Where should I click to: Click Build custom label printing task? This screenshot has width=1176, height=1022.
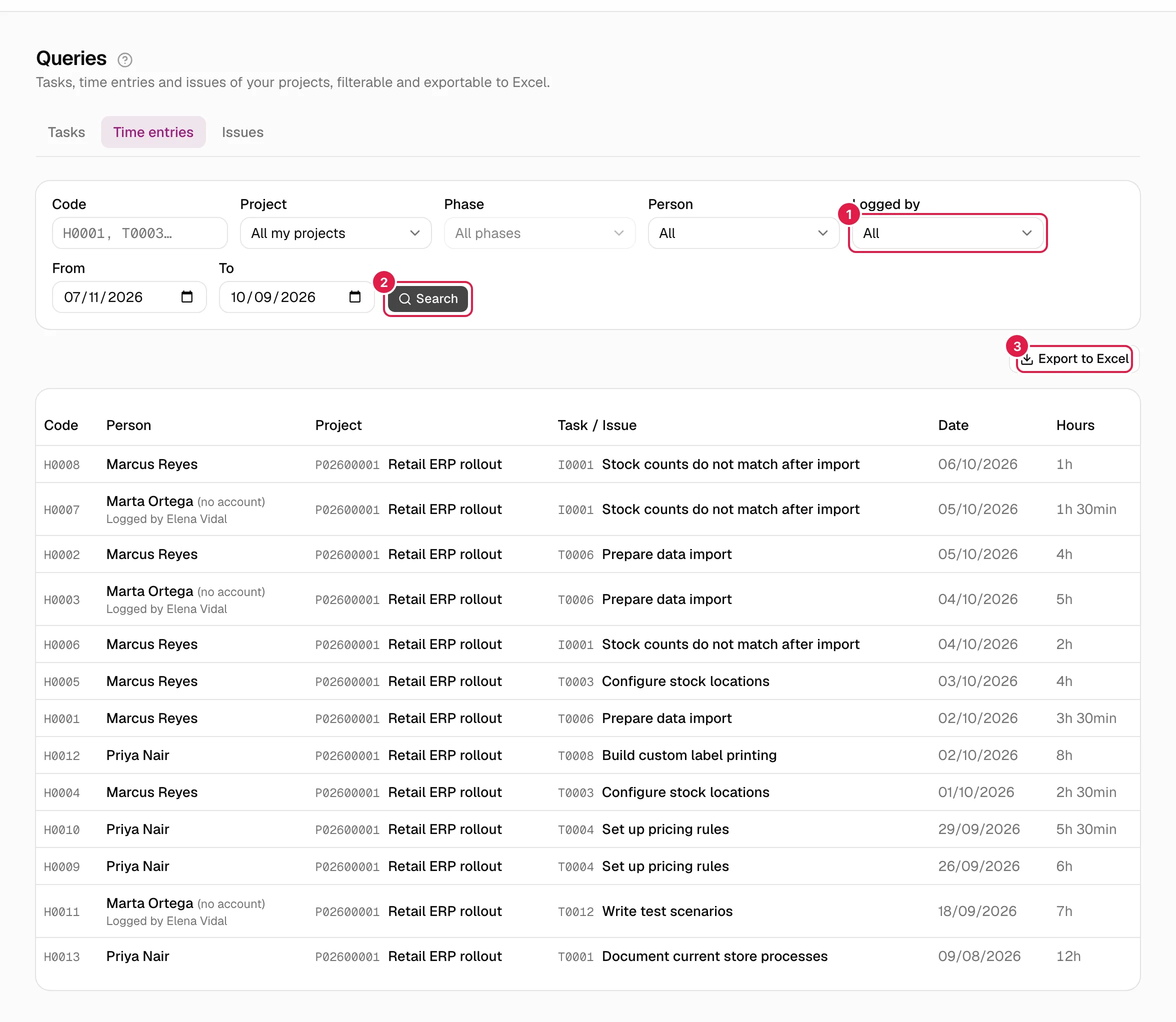pyautogui.click(x=689, y=755)
